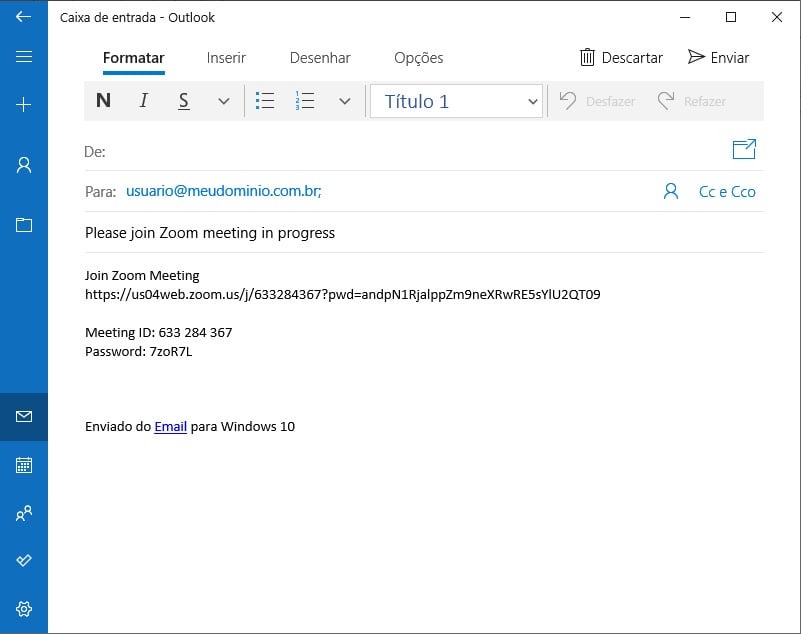Click the De sender field
Screen dimensions: 801x634
click(424, 152)
